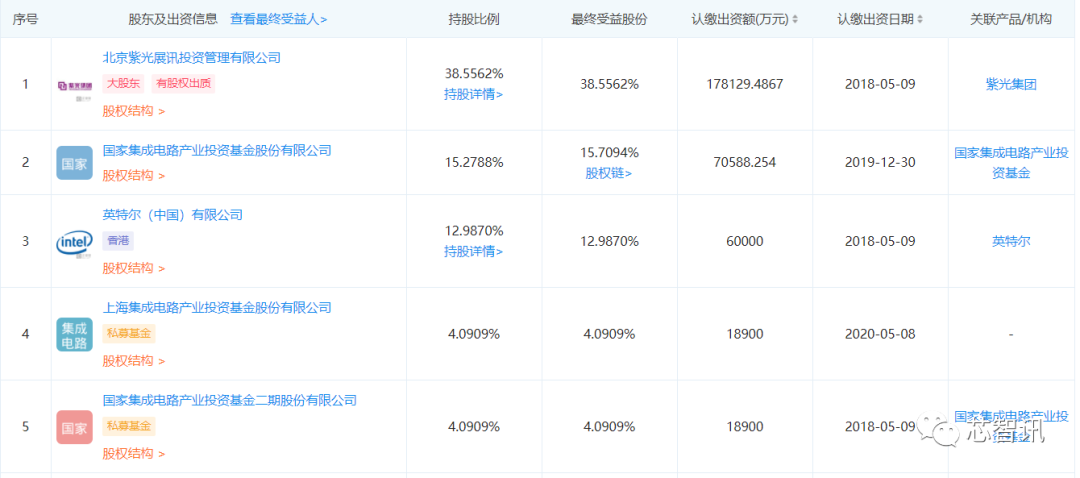Click the 序号 column header
This screenshot has width=1080, height=478.
(25, 19)
